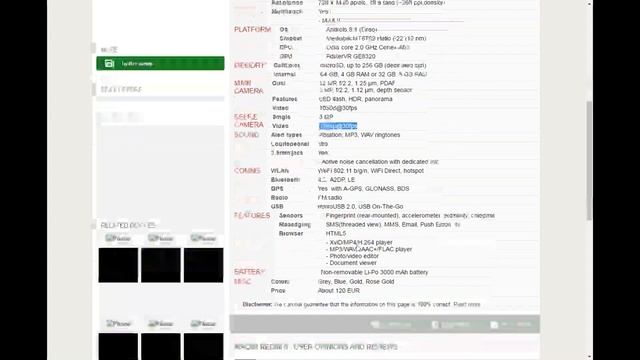Click the microSD up to 256 GB value
The height and width of the screenshot is (360, 640).
373,65
